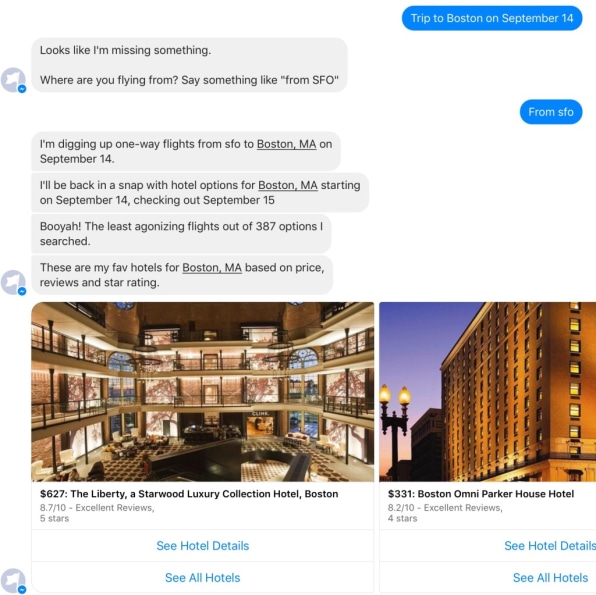
Task: Select the "Booyah! The least agonizing flights" message
Action: point(181,233)
